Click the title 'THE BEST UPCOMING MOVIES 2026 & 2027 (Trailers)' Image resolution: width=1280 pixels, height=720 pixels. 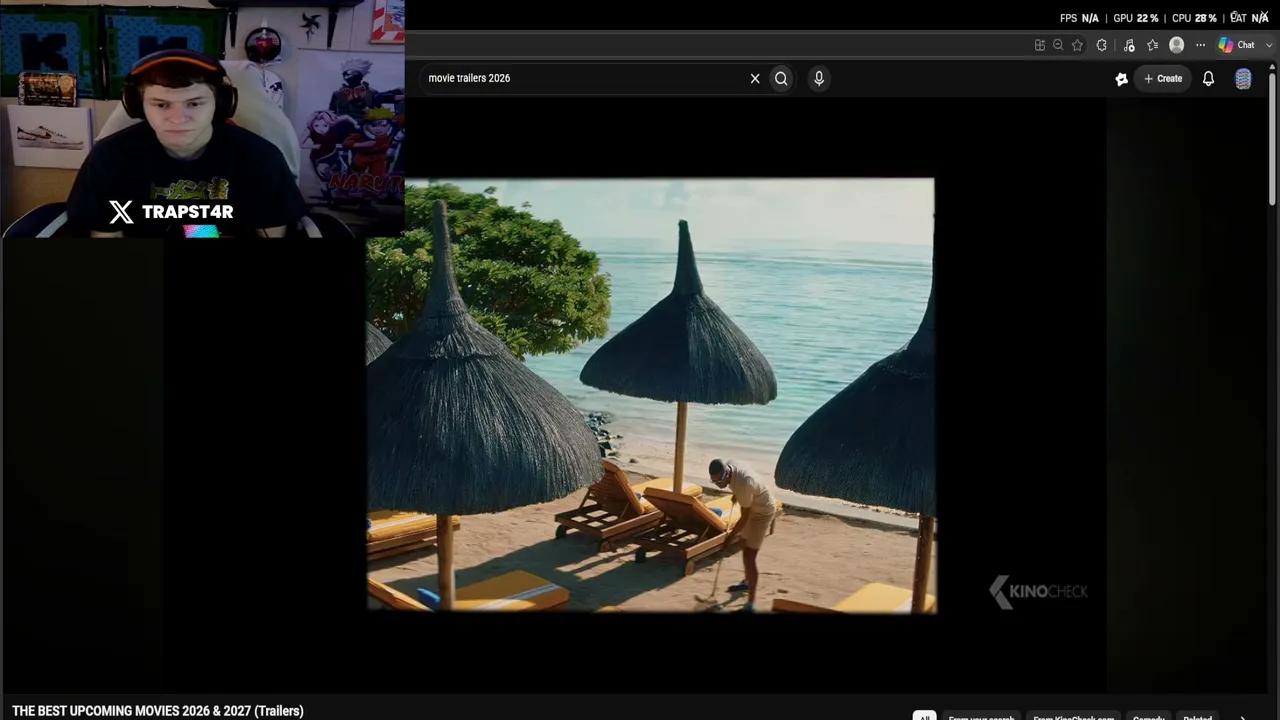click(x=158, y=711)
